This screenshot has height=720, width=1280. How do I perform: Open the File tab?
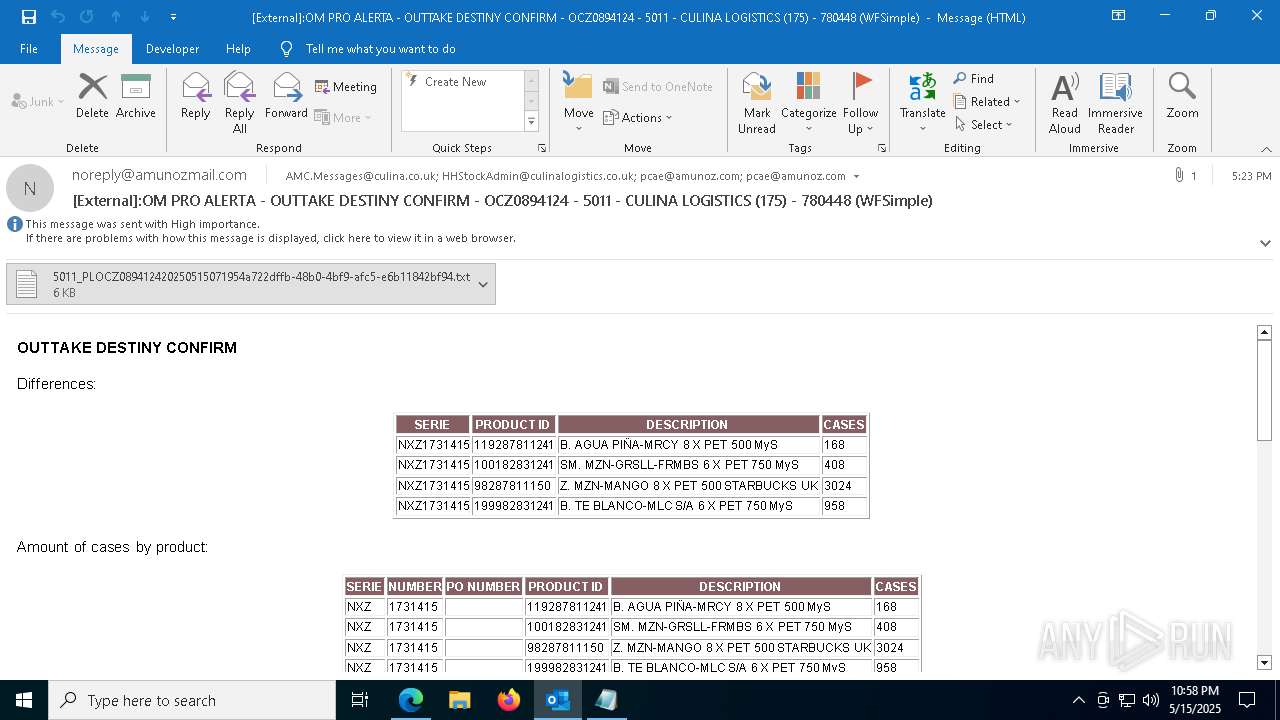(x=29, y=48)
